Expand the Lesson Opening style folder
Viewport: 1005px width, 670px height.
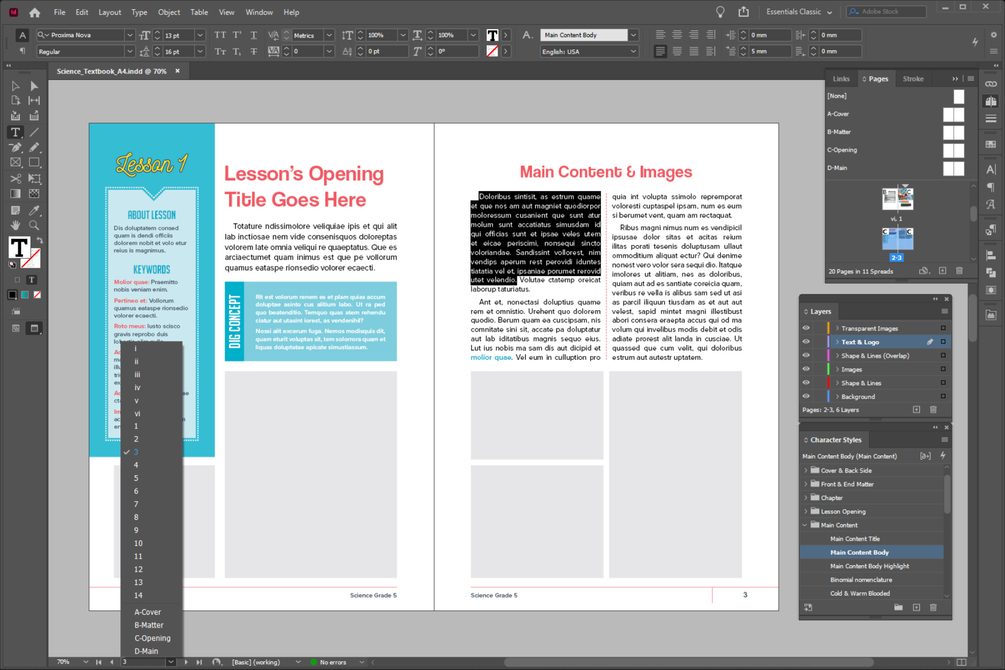[x=806, y=512]
